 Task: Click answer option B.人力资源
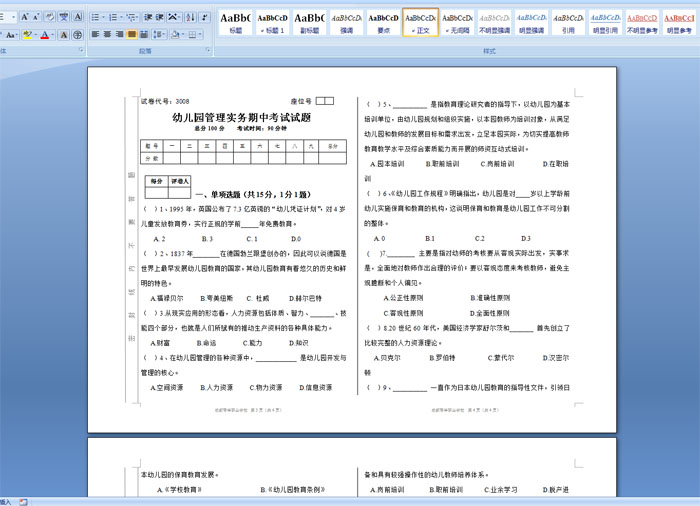[x=217, y=388]
